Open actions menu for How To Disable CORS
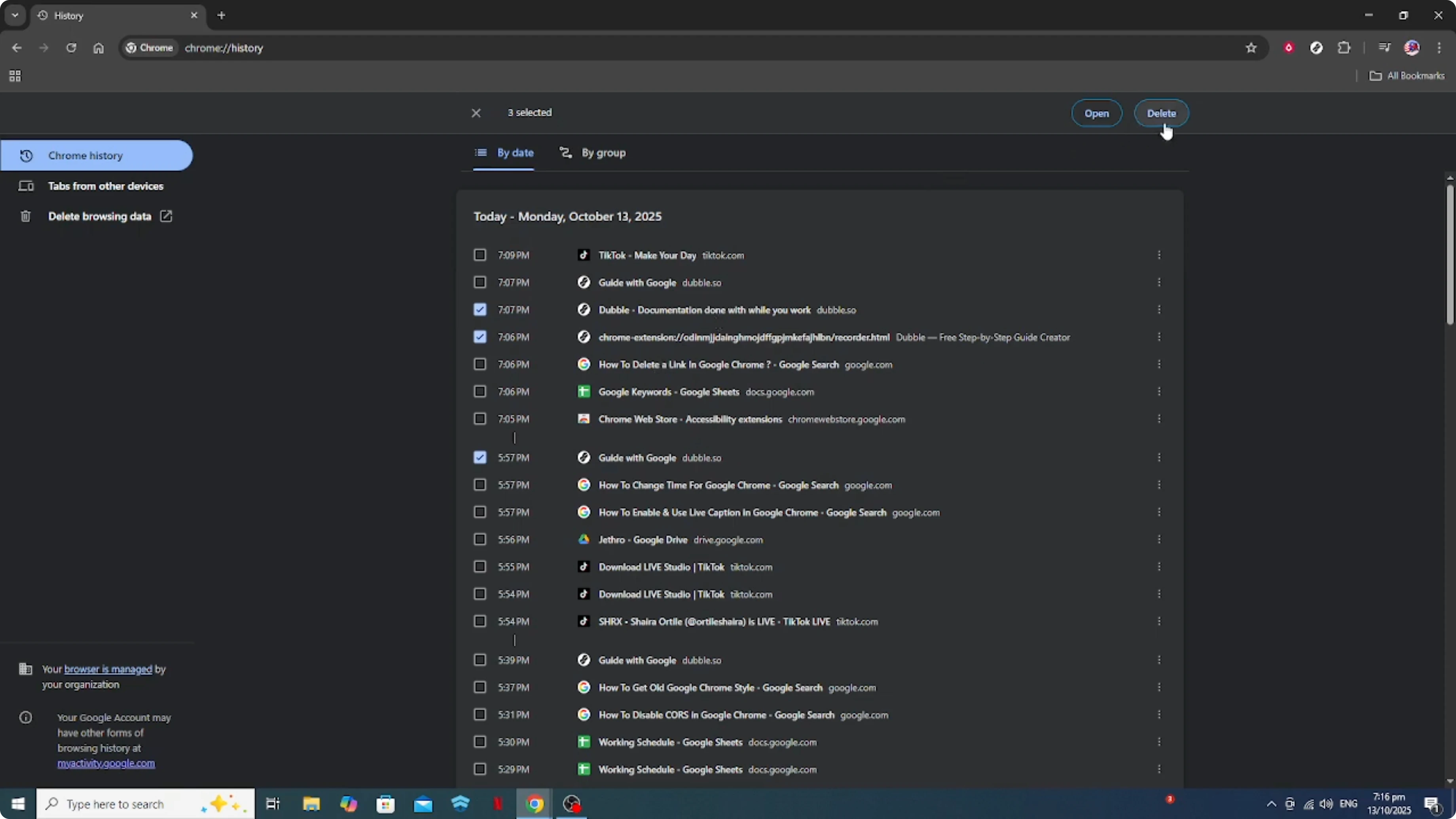The image size is (1456, 819). click(1159, 715)
